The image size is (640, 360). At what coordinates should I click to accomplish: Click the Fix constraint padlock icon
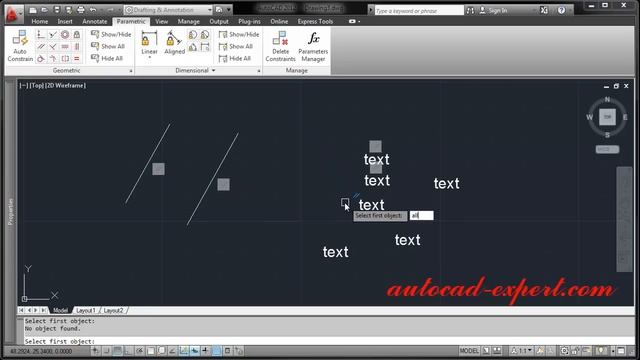[77, 35]
